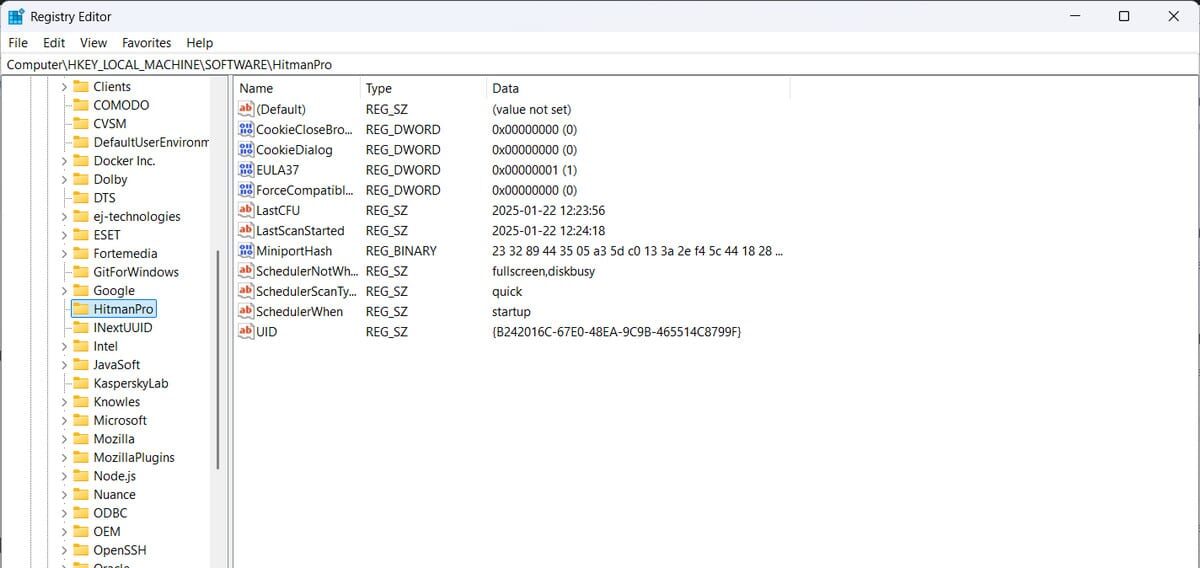Open the File menu
The height and width of the screenshot is (568, 1200).
pyautogui.click(x=18, y=43)
